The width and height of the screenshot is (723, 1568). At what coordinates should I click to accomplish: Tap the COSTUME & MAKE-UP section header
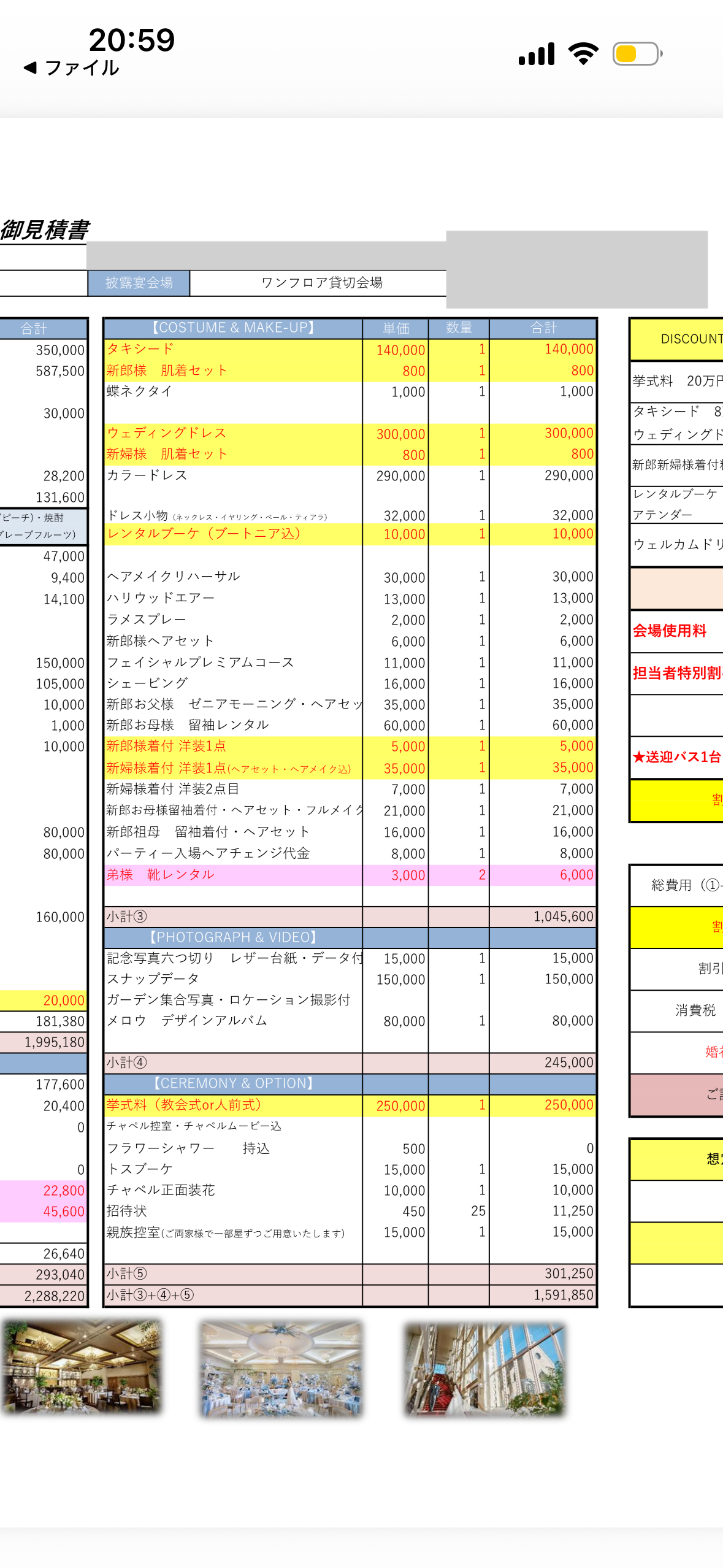233,328
